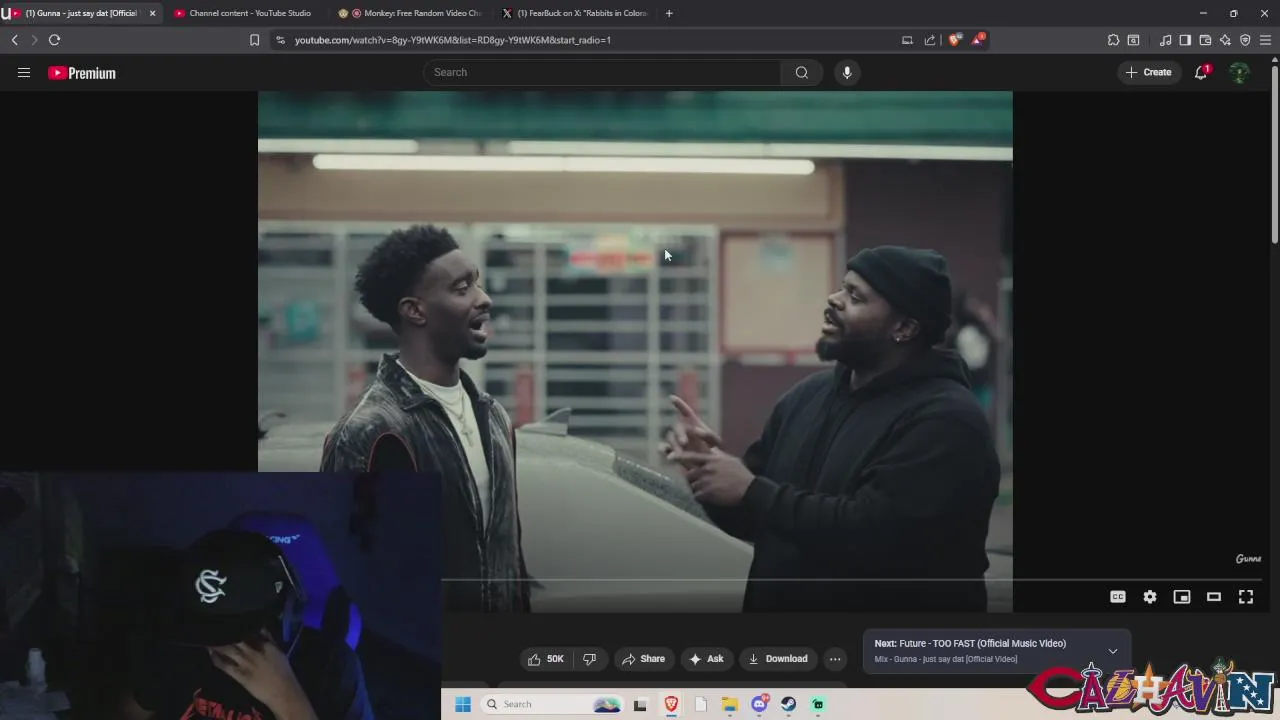
Task: Click the browser address bar URL
Action: pos(453,40)
